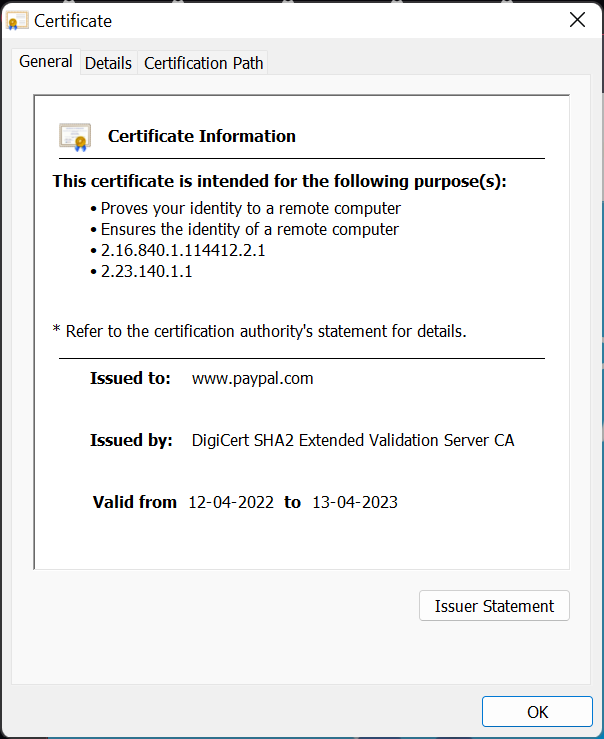The width and height of the screenshot is (604, 739).
Task: Click the Issuer Statement button
Action: (x=494, y=606)
